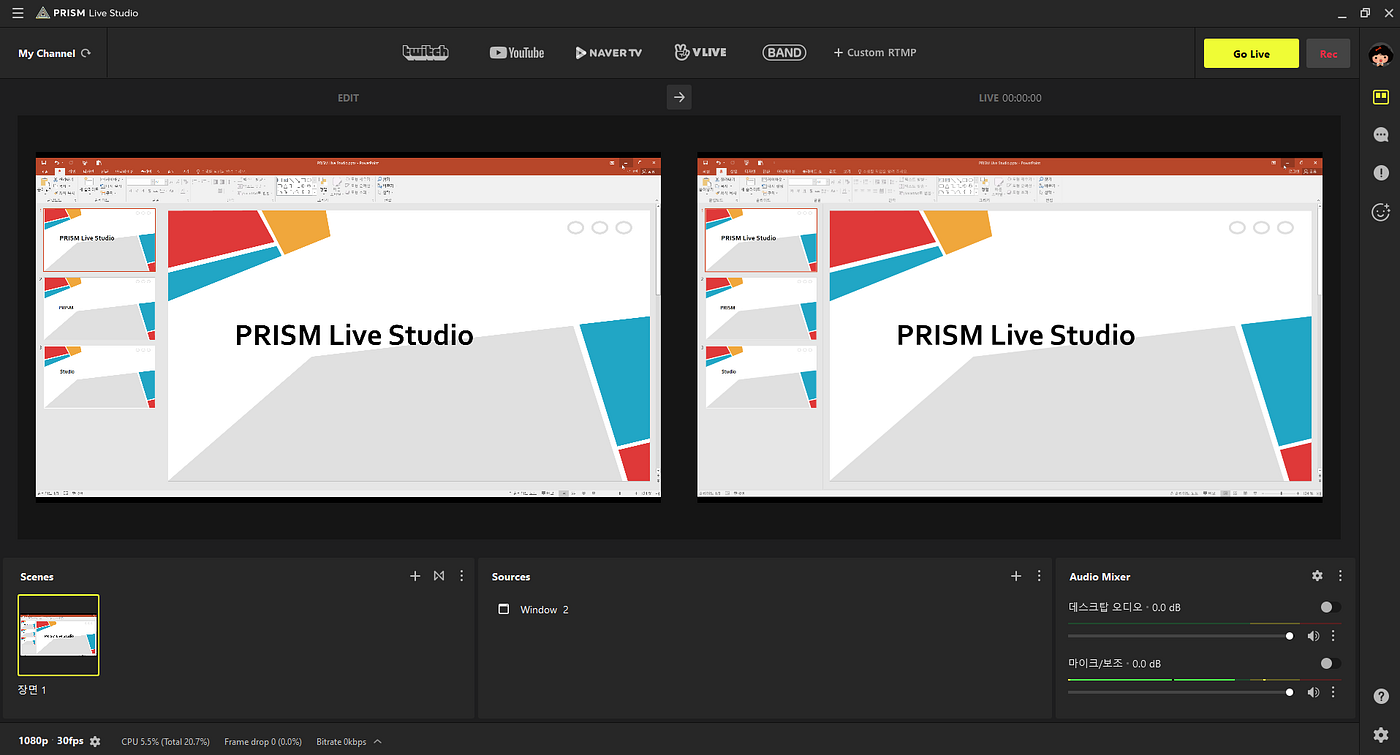
Task: Click the EDIT preview PowerPoint window
Action: pyautogui.click(x=348, y=327)
